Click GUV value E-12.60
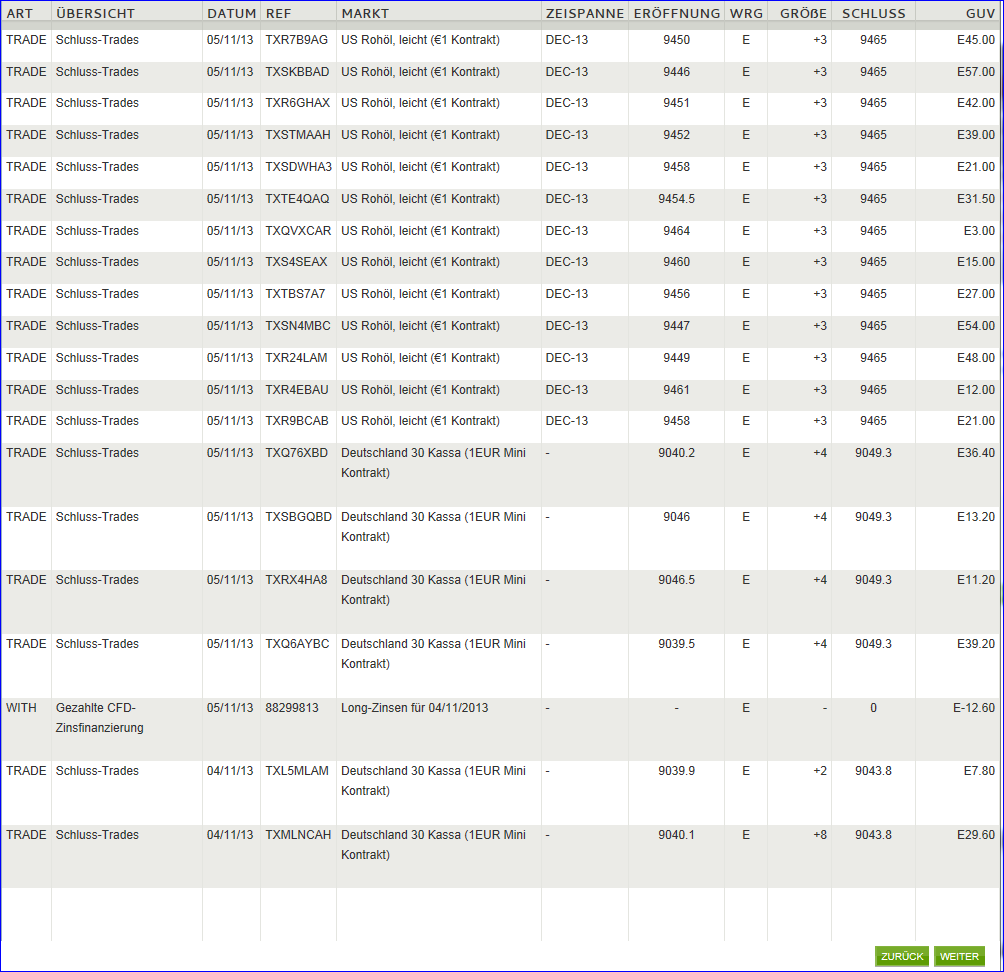The image size is (1004, 972). click(x=974, y=708)
